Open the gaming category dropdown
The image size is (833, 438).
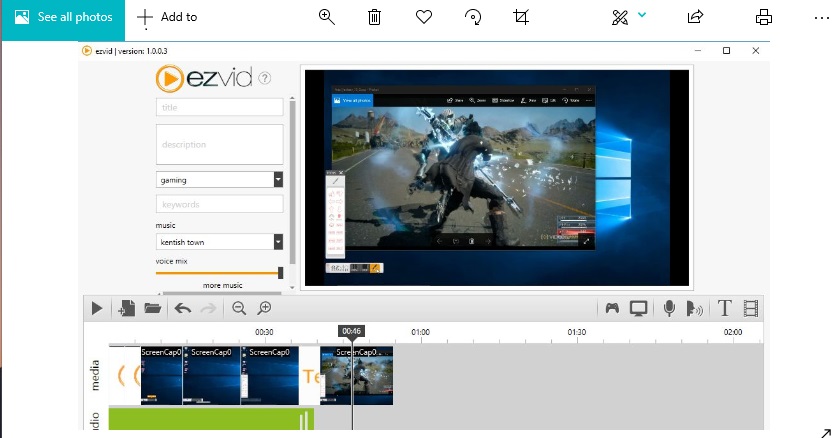[x=219, y=180]
